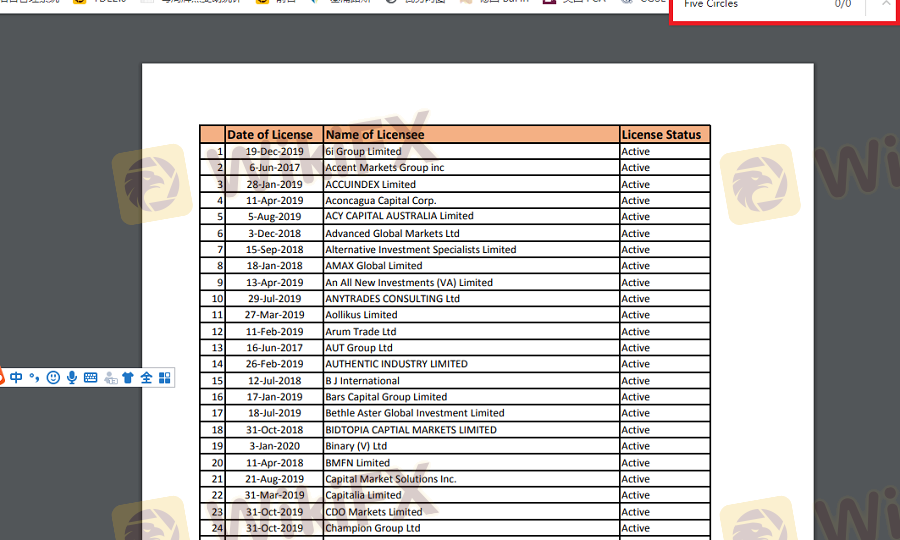The height and width of the screenshot is (540, 900).
Task: Select 'Champion Group Ltd' licensee
Action: click(x=373, y=528)
